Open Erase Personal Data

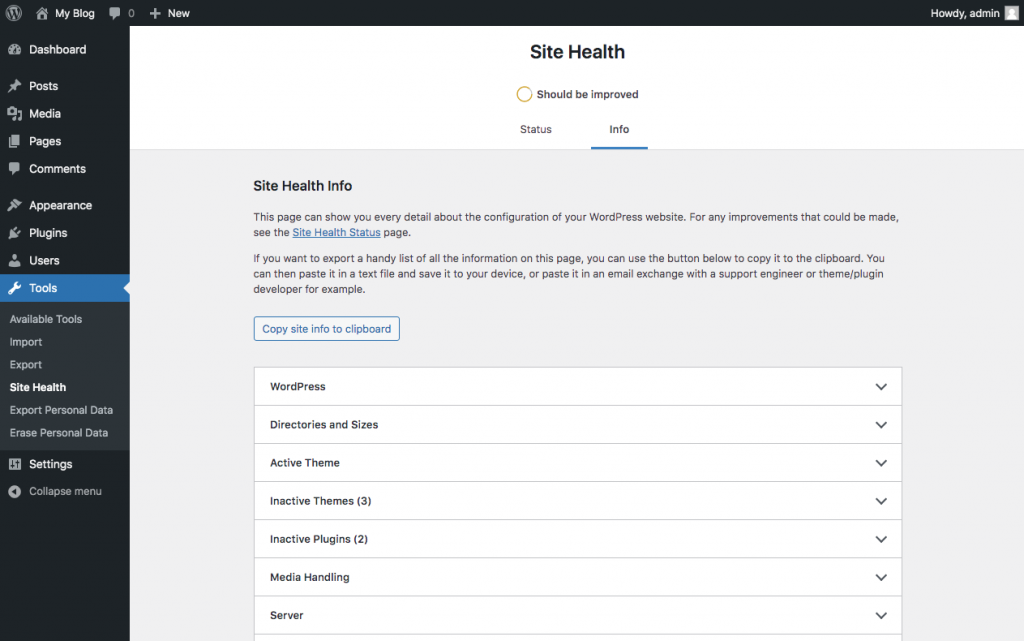click(x=59, y=433)
